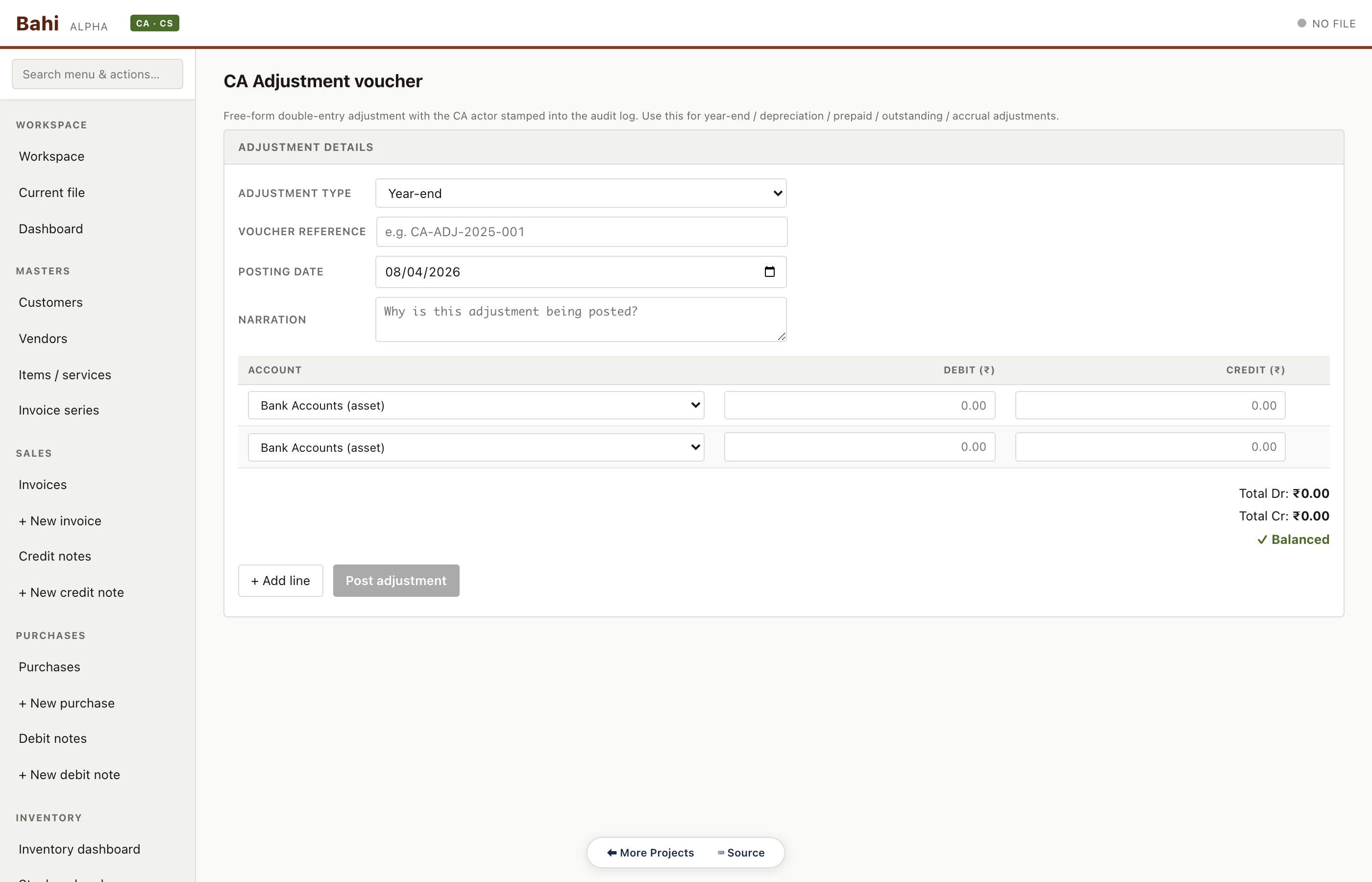Select New credit note in sidebar

71,592
